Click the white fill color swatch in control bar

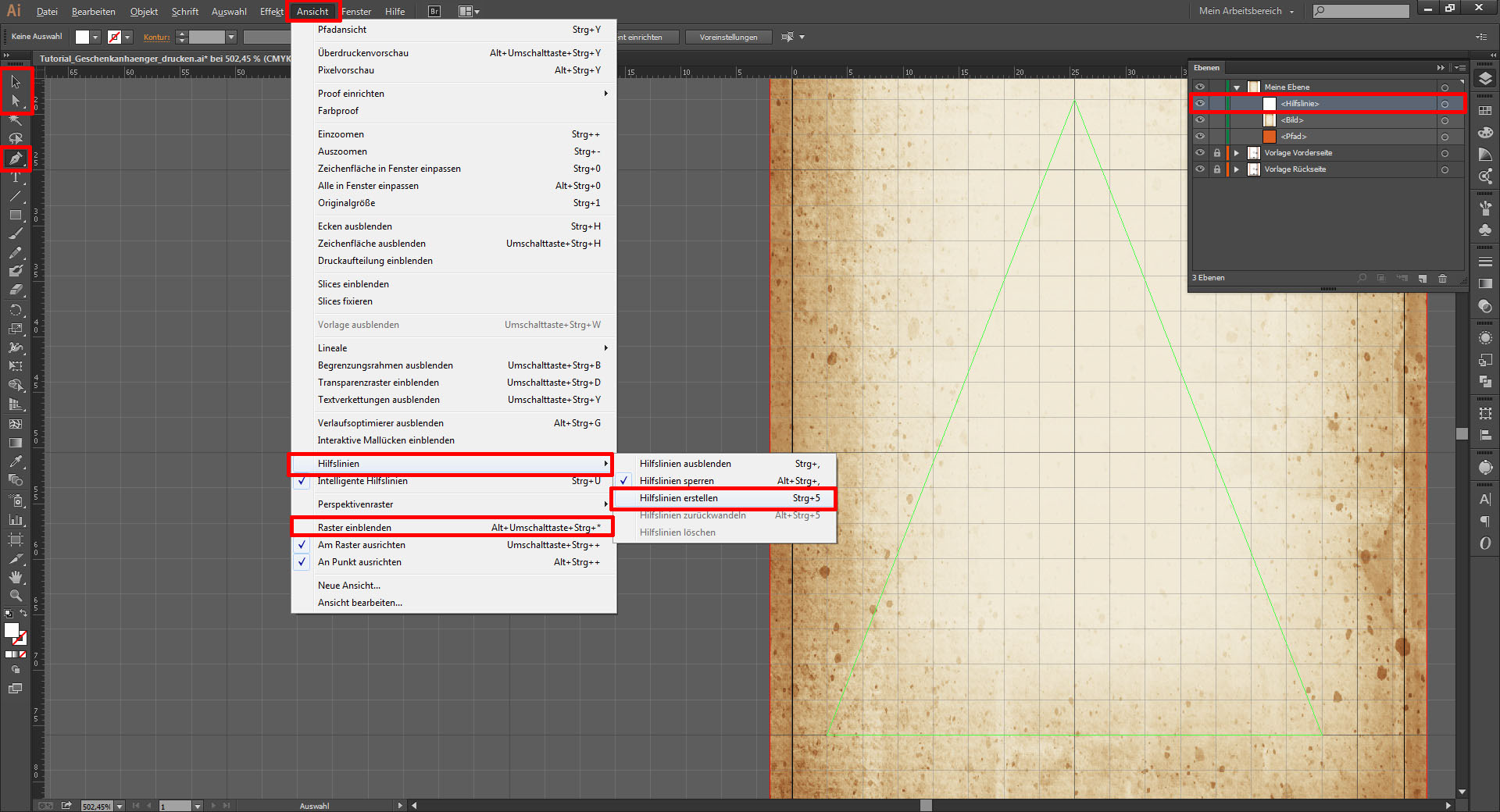coord(82,37)
